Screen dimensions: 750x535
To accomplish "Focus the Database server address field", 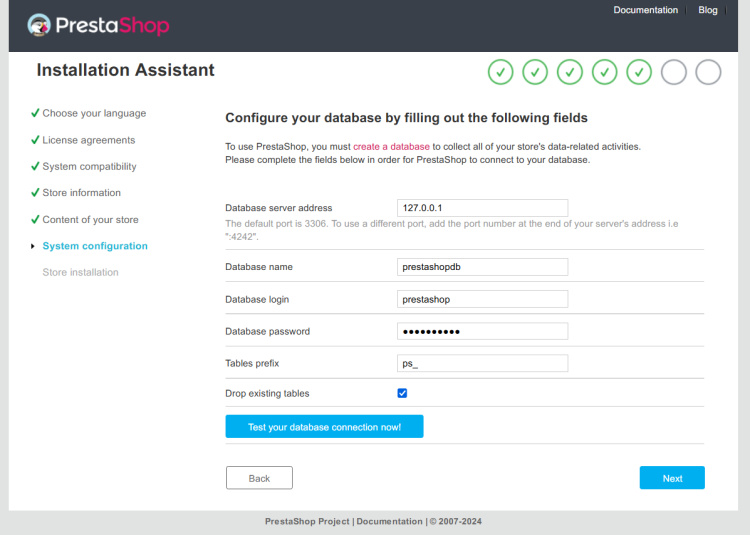I will click(483, 208).
